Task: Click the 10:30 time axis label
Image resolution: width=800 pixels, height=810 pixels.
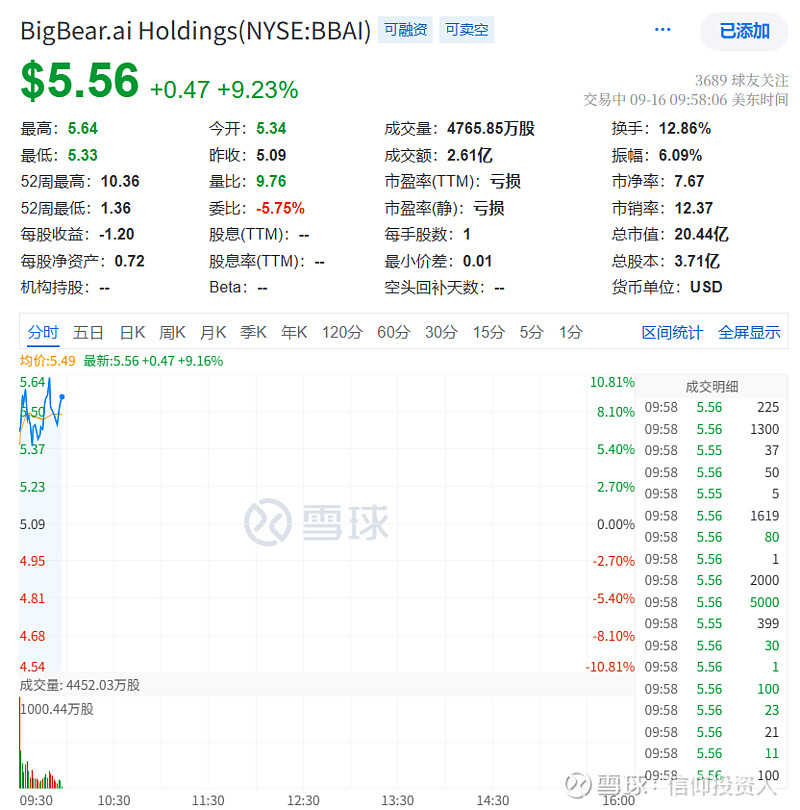Action: (x=114, y=801)
